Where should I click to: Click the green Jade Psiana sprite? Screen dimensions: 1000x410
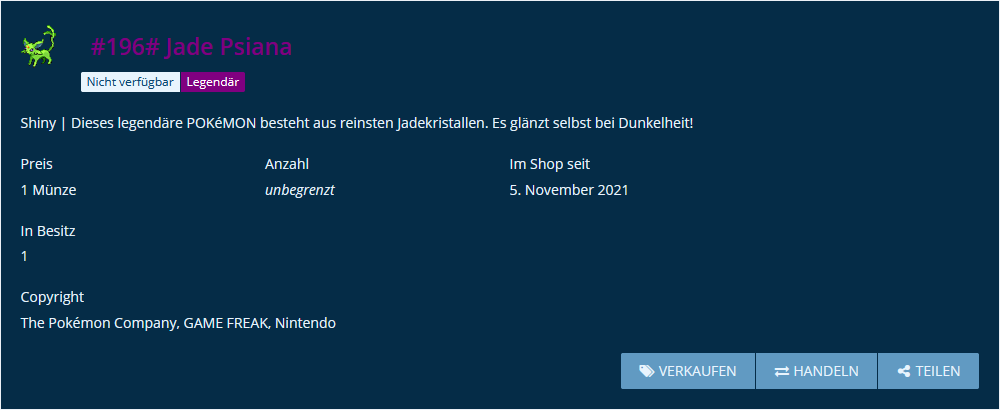coord(38,46)
